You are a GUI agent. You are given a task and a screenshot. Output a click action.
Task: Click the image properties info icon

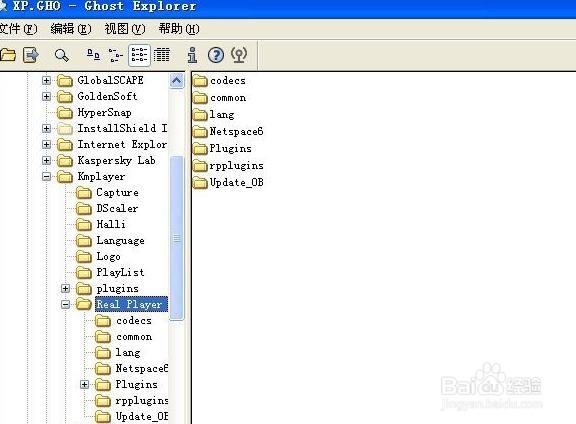coord(192,55)
